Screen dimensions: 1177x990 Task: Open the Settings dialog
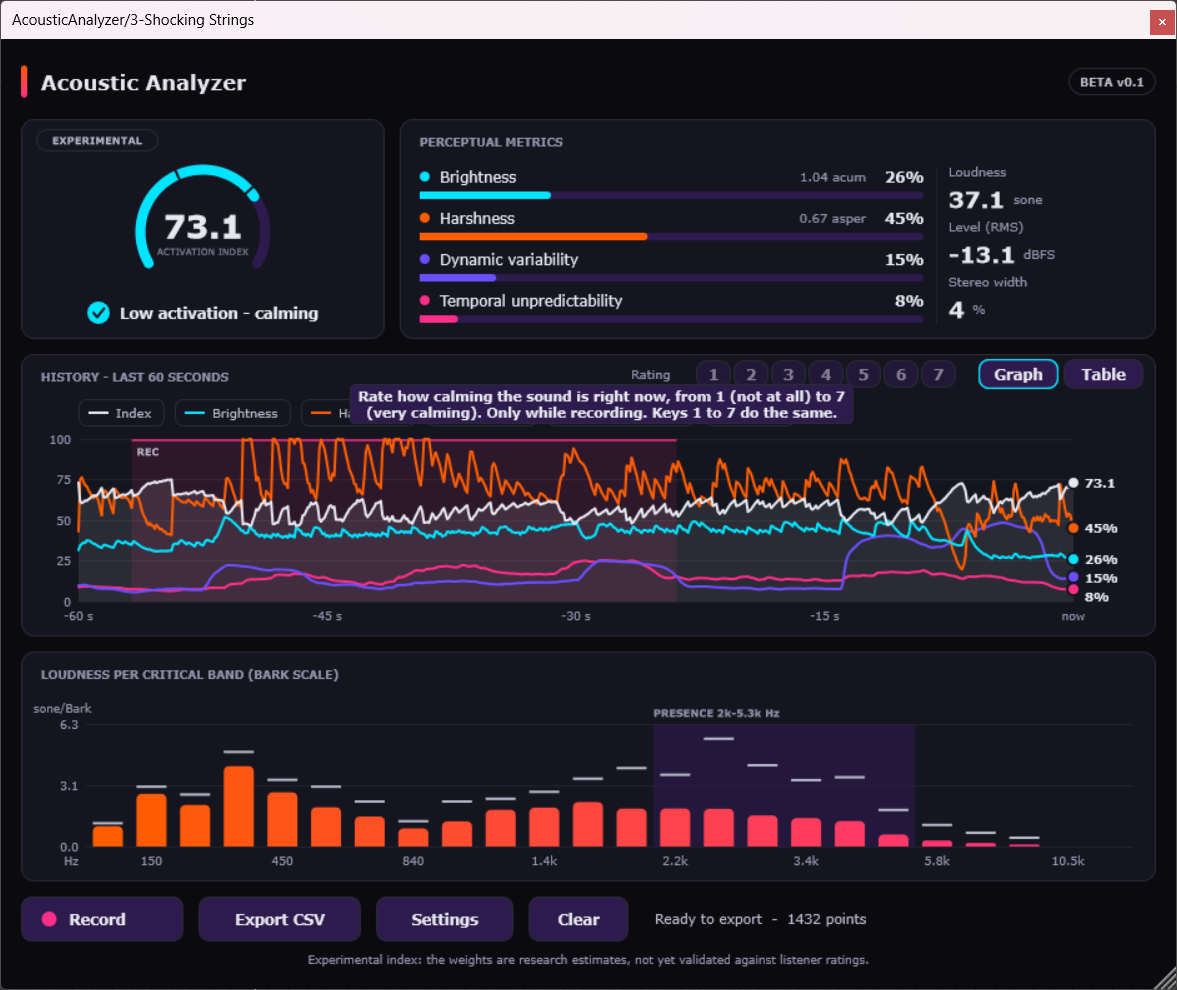444,919
